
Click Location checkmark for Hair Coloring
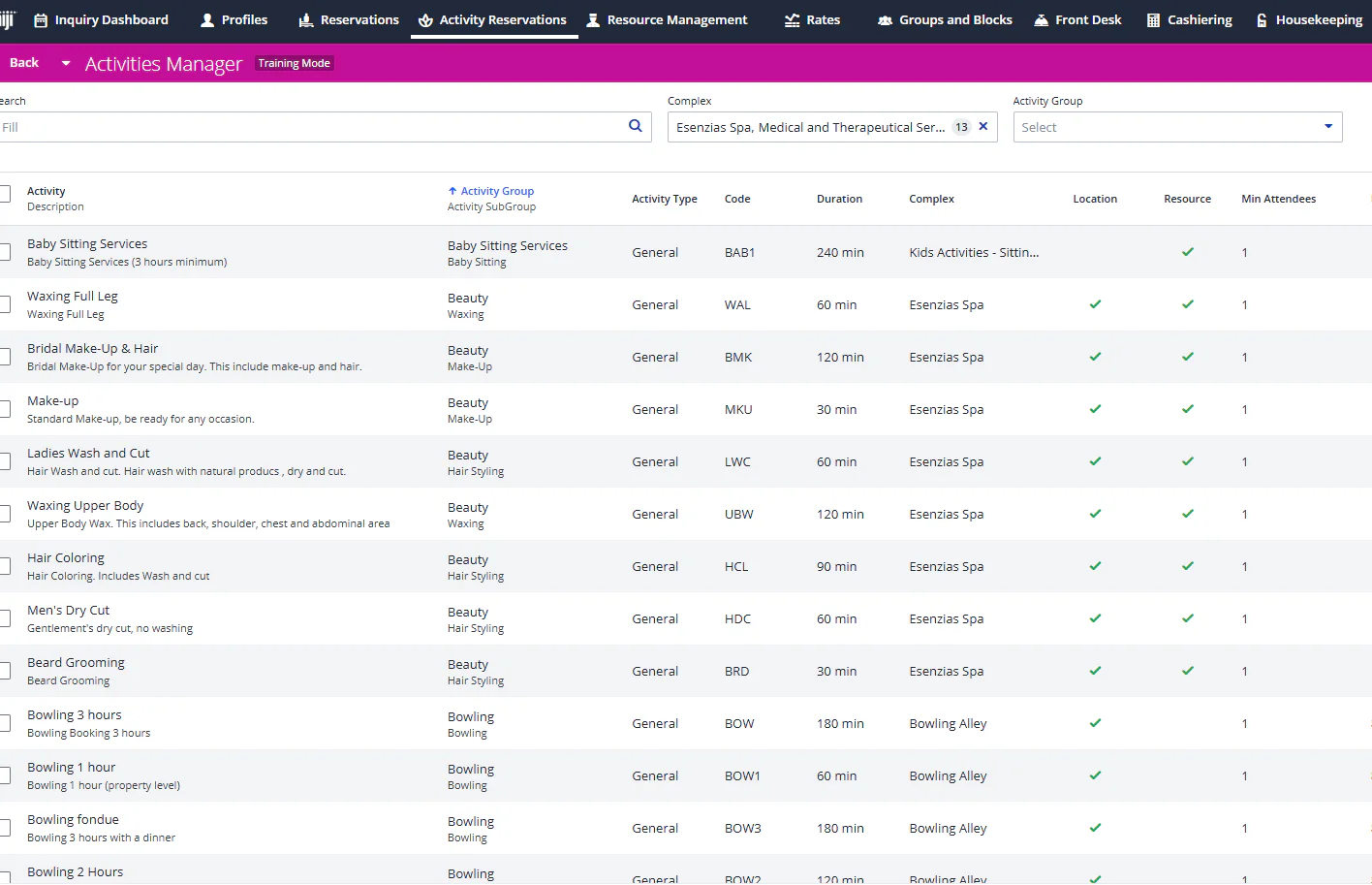(x=1095, y=566)
